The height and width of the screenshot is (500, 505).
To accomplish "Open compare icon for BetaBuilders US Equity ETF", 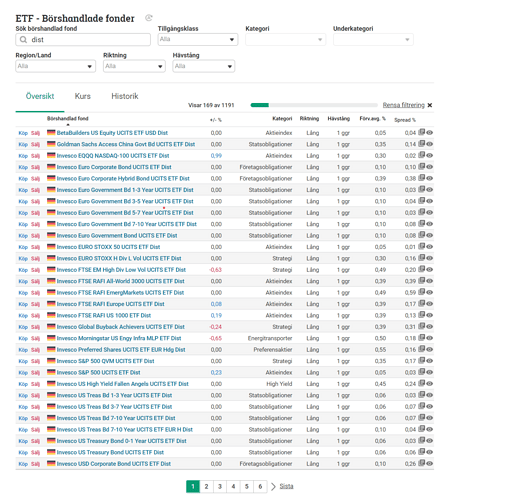I will 421,132.
